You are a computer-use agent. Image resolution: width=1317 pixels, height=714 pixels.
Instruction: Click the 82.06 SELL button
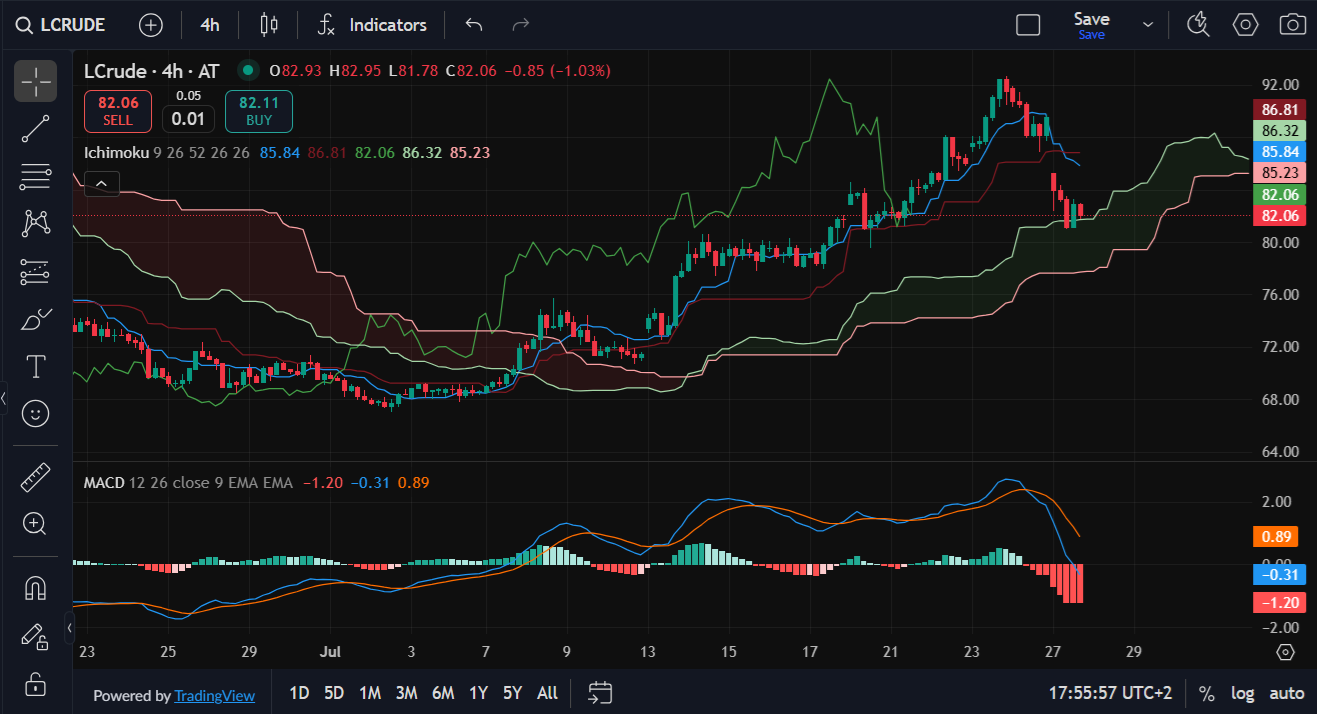point(118,111)
